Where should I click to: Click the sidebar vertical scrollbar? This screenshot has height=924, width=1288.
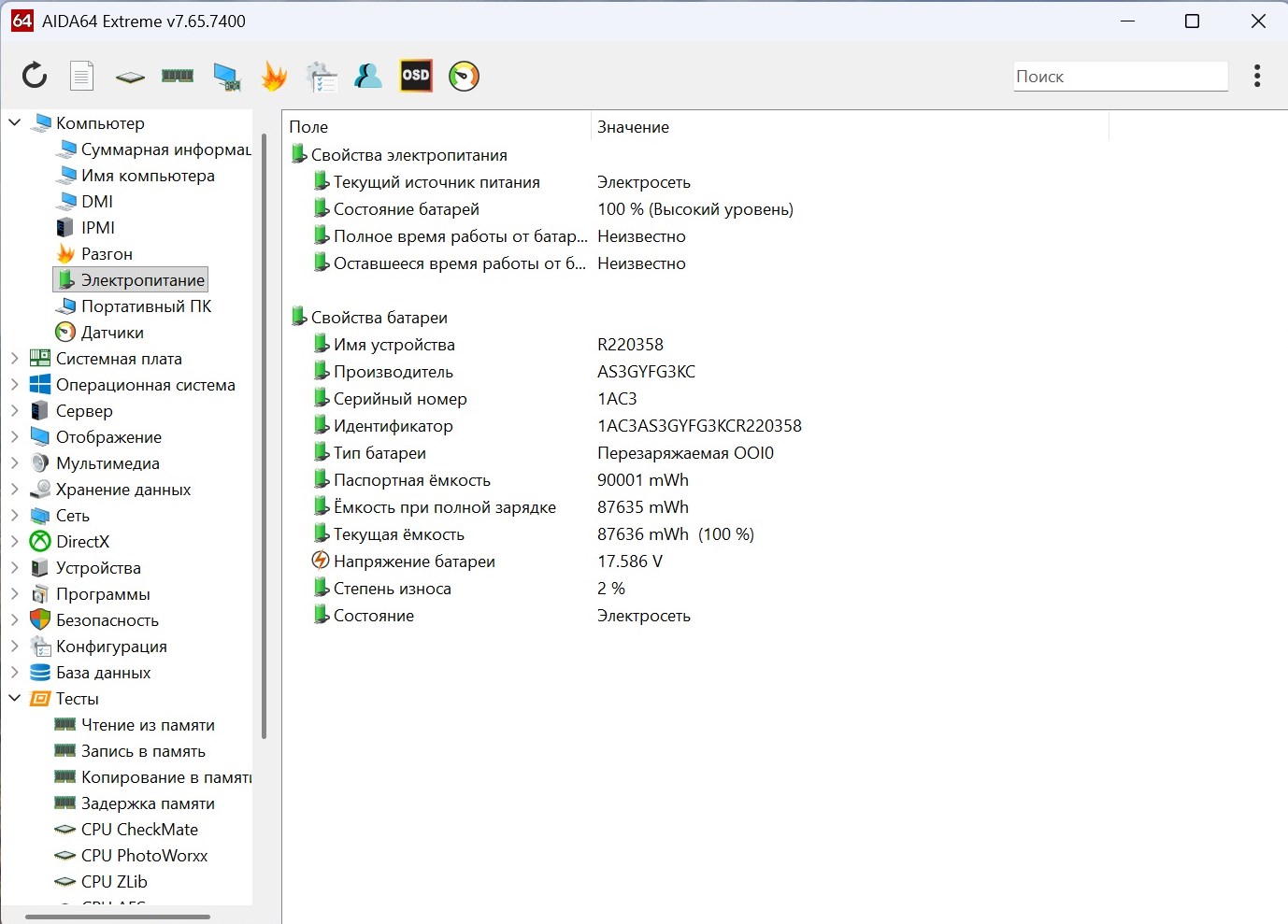pos(265,430)
